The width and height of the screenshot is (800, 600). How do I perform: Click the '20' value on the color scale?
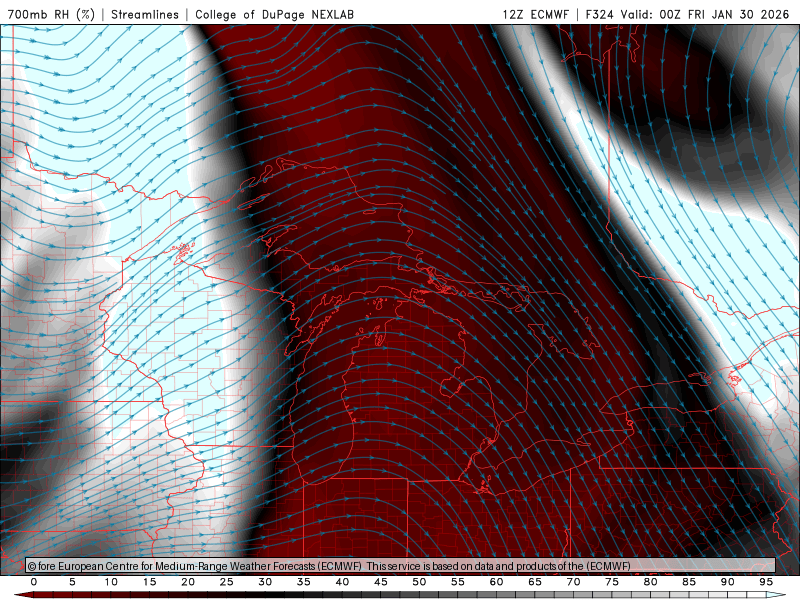pyautogui.click(x=188, y=582)
